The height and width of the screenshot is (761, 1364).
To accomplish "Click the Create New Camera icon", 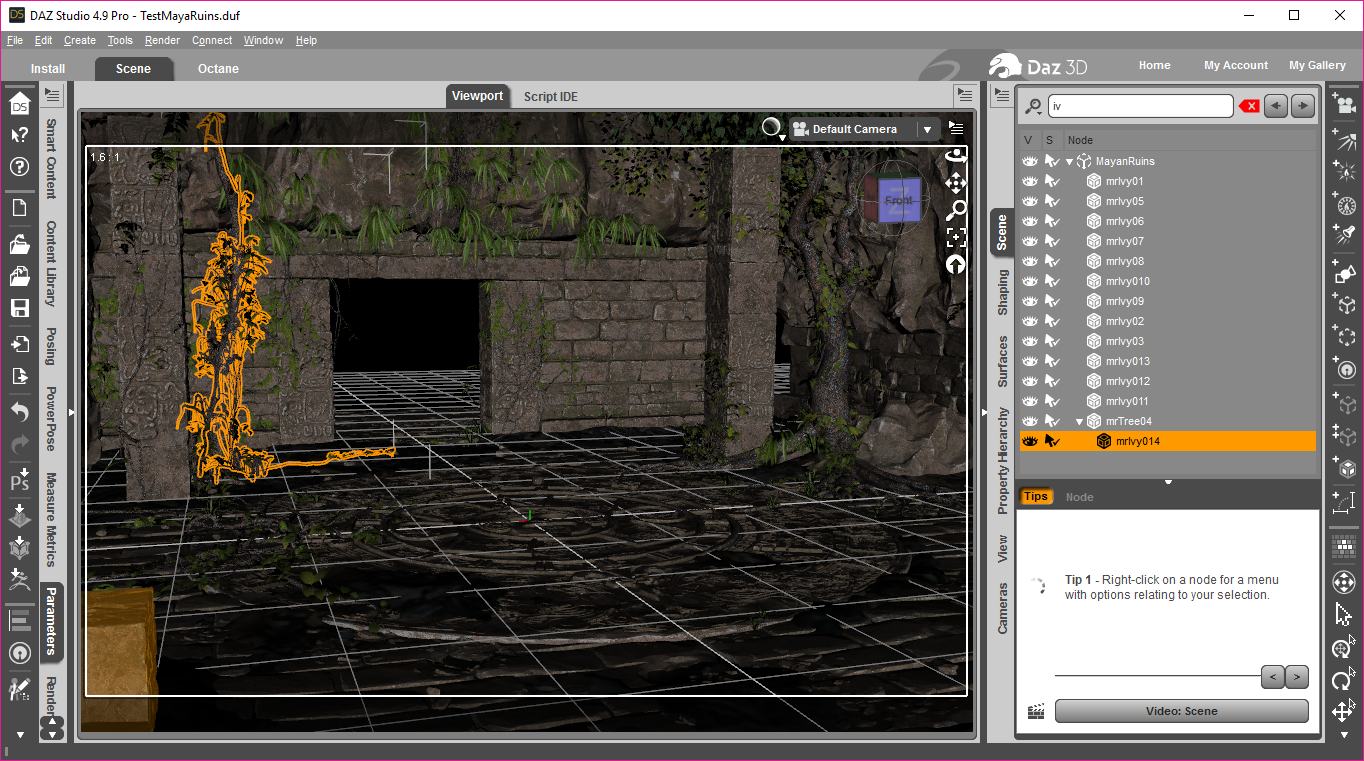I will pyautogui.click(x=1344, y=104).
